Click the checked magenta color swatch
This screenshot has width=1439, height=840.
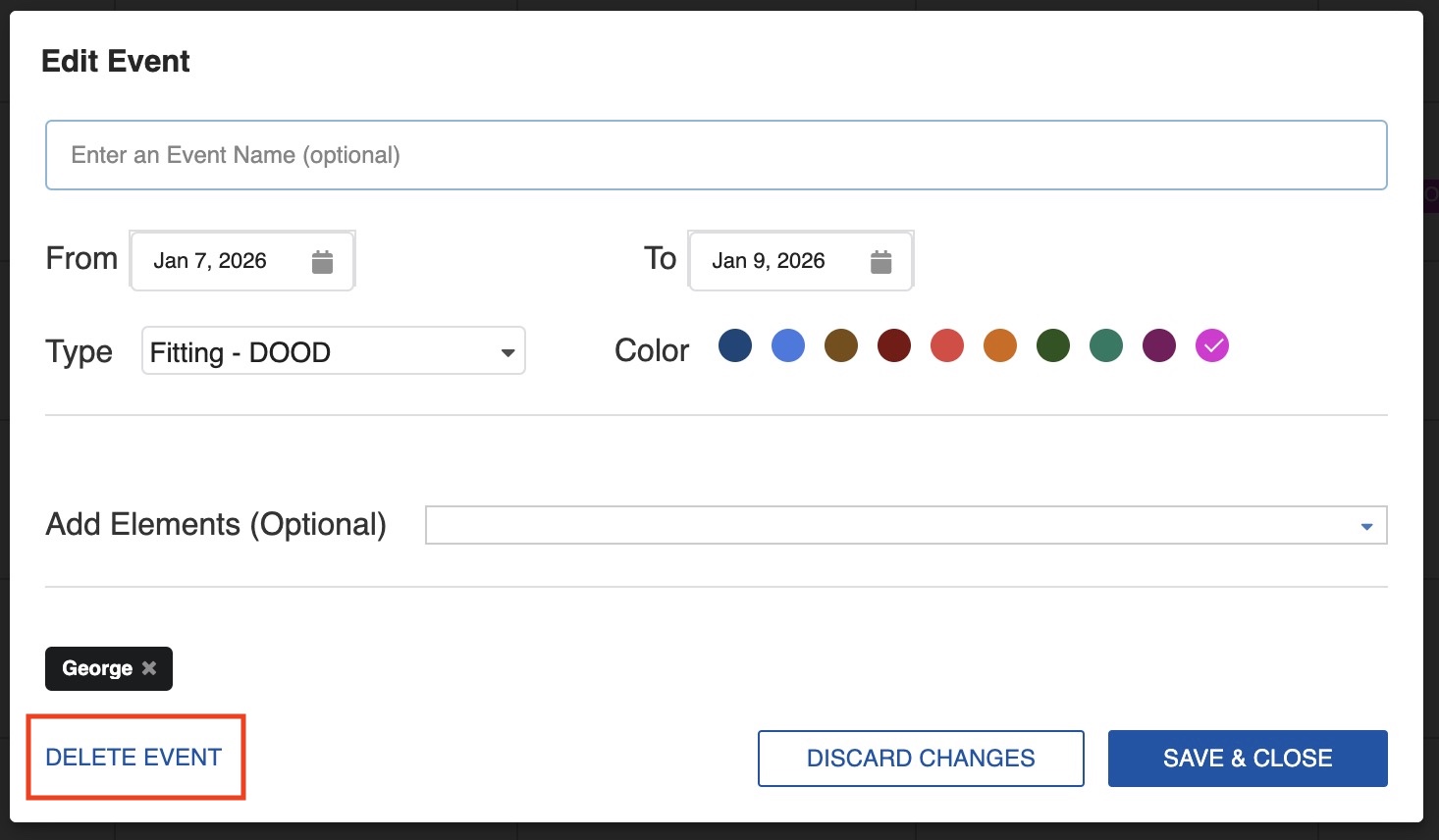[x=1212, y=345]
